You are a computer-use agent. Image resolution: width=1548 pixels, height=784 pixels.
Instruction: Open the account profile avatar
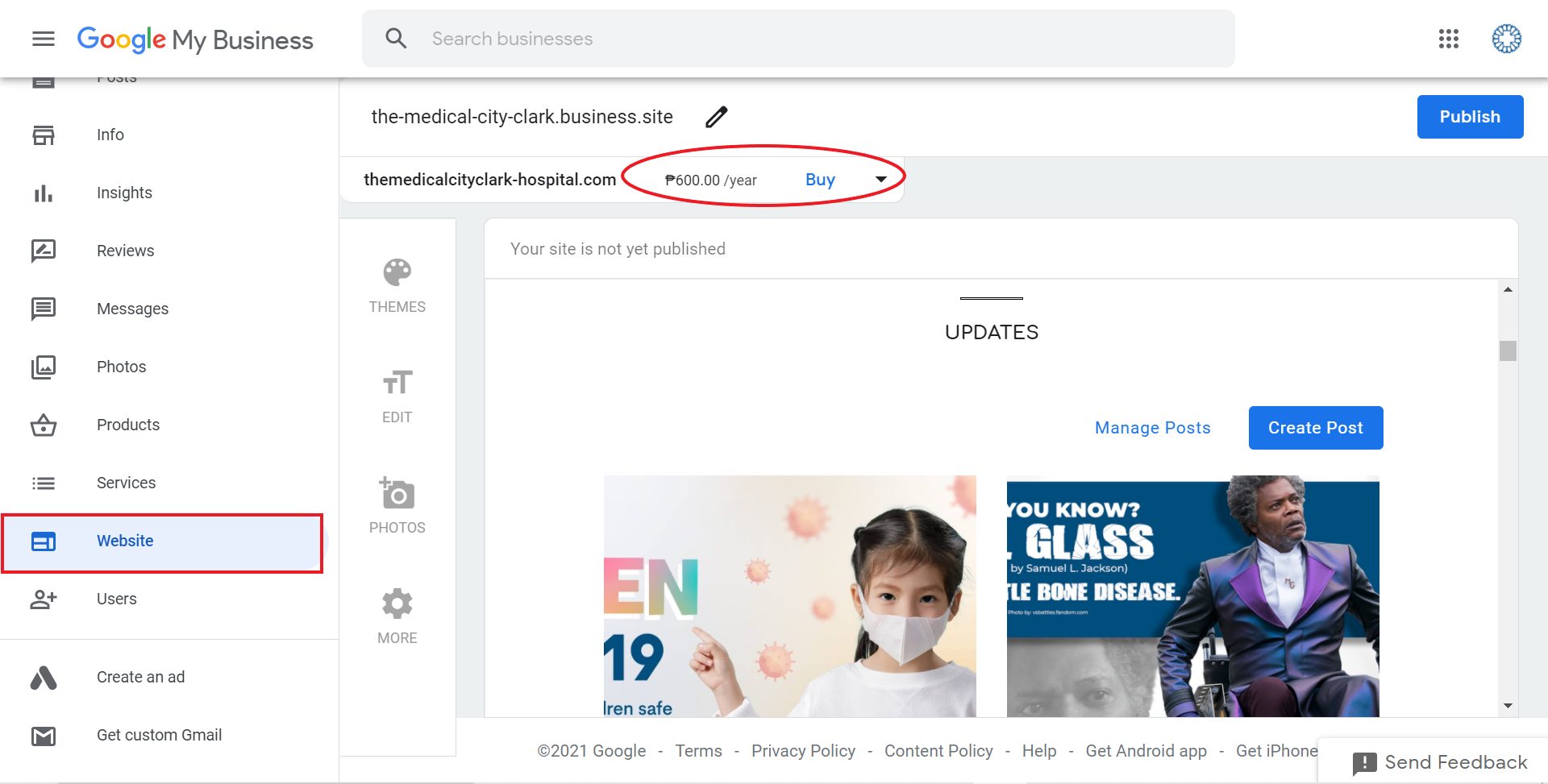pyautogui.click(x=1506, y=39)
